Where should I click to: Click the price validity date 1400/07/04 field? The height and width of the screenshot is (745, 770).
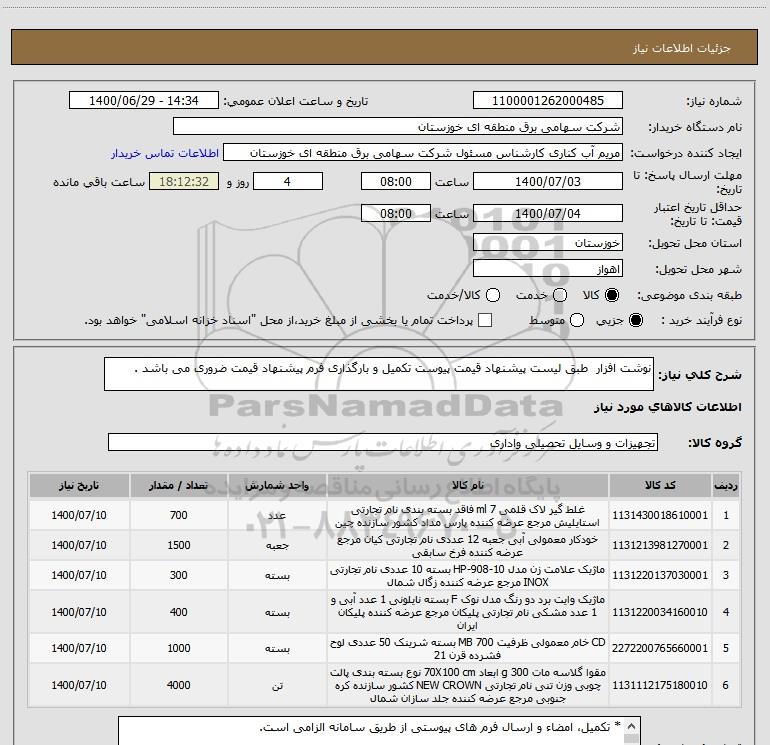(x=548, y=214)
